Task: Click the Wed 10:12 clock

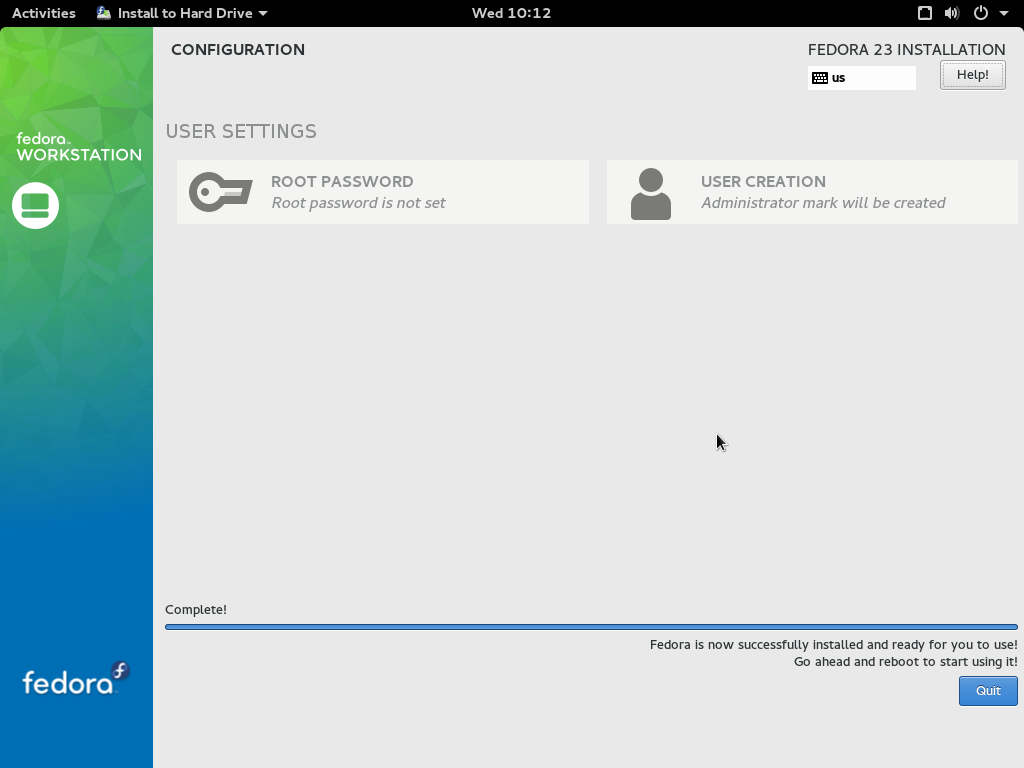Action: coord(511,13)
